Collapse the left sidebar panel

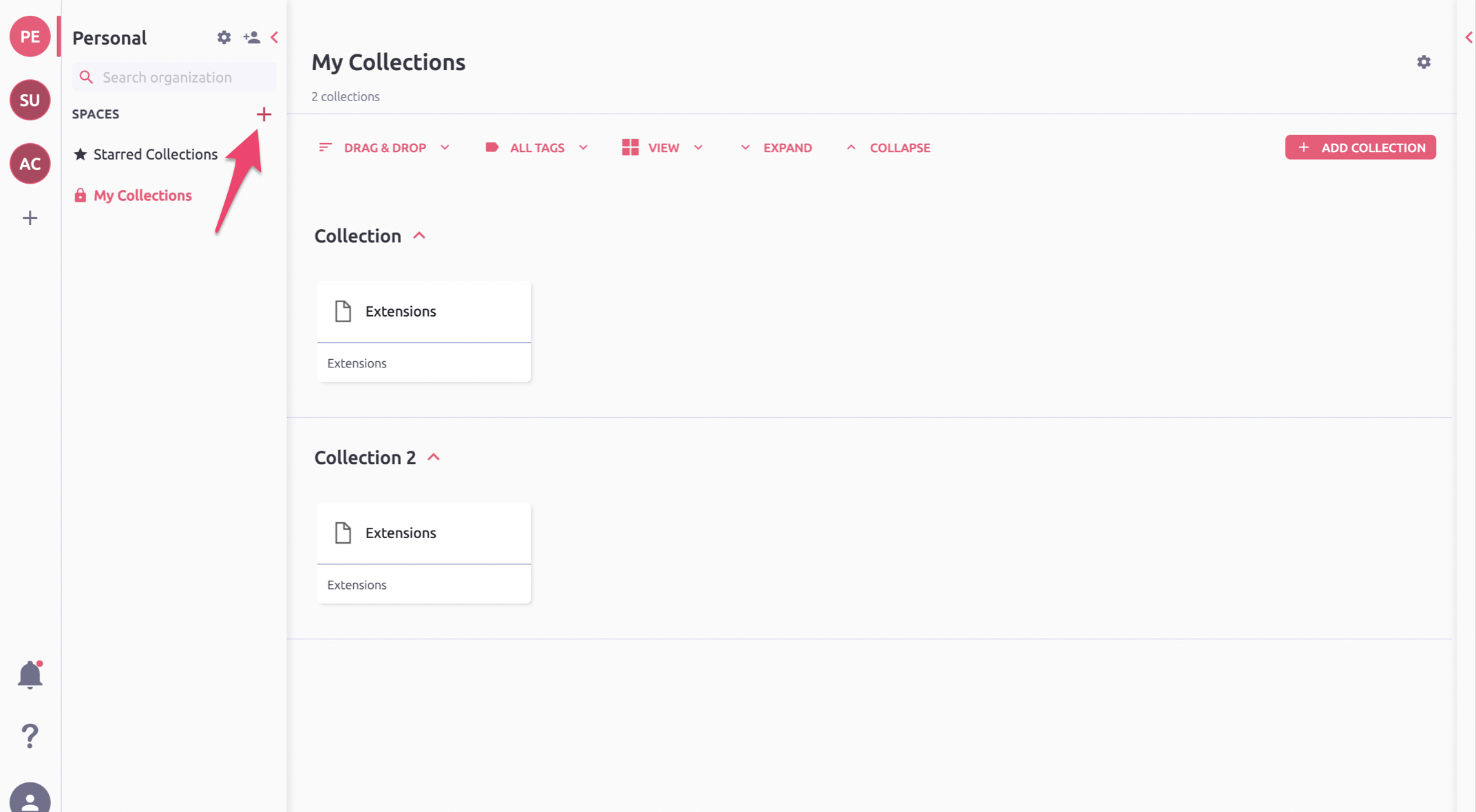click(275, 37)
